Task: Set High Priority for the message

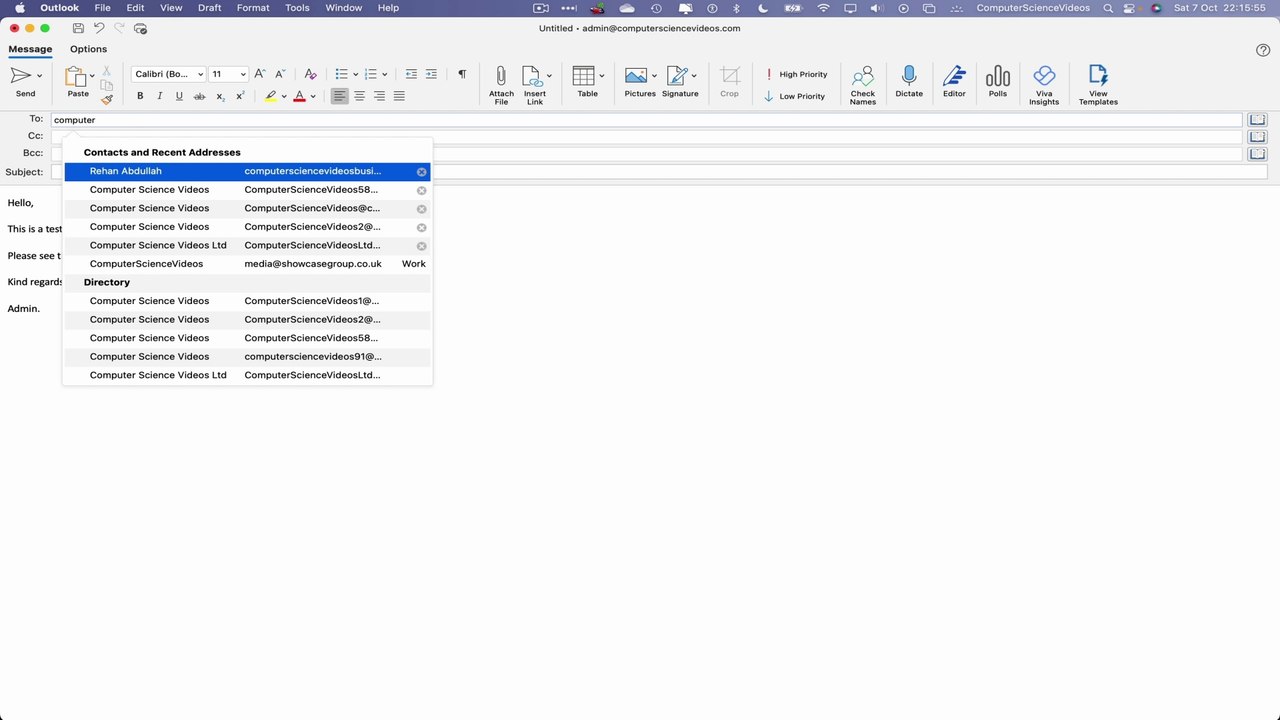Action: (x=796, y=74)
